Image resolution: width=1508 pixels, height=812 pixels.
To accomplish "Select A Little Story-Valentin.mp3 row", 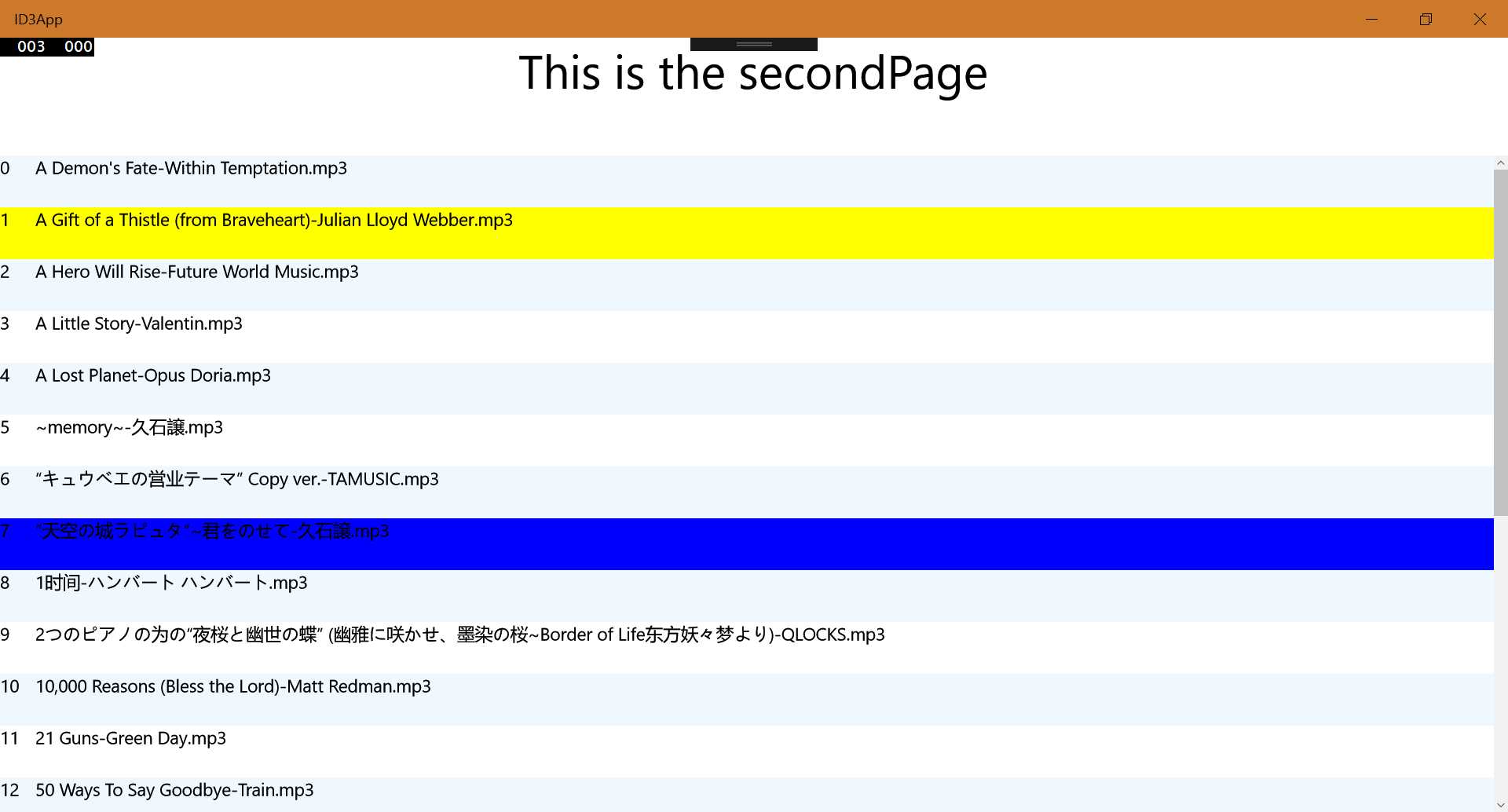I will [746, 337].
